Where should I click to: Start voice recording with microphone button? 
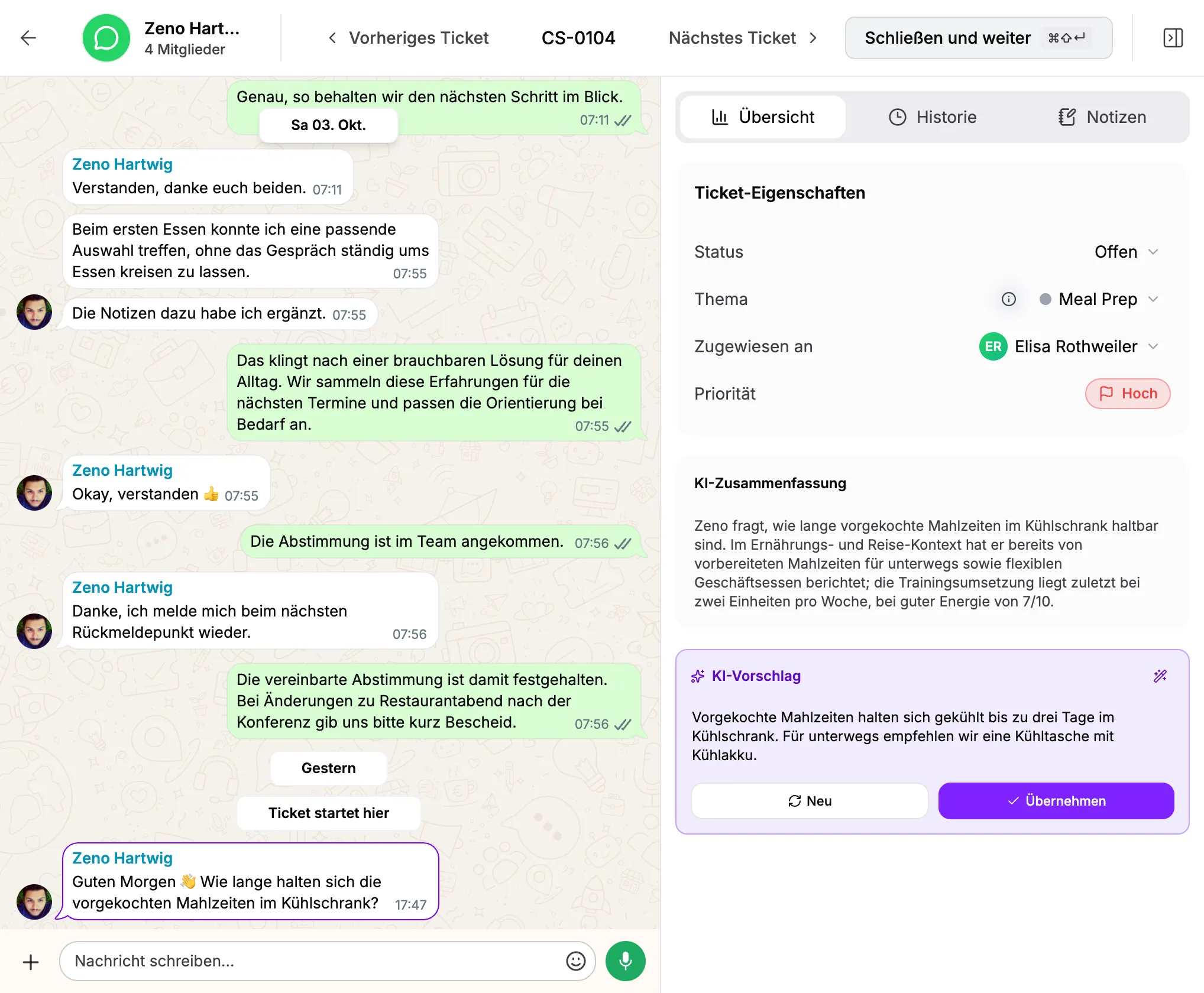[626, 961]
